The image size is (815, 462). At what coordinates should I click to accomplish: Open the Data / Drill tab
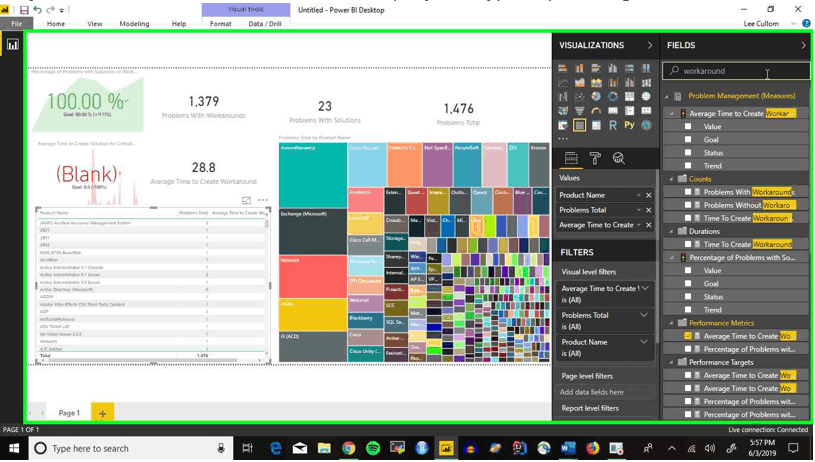(x=265, y=23)
